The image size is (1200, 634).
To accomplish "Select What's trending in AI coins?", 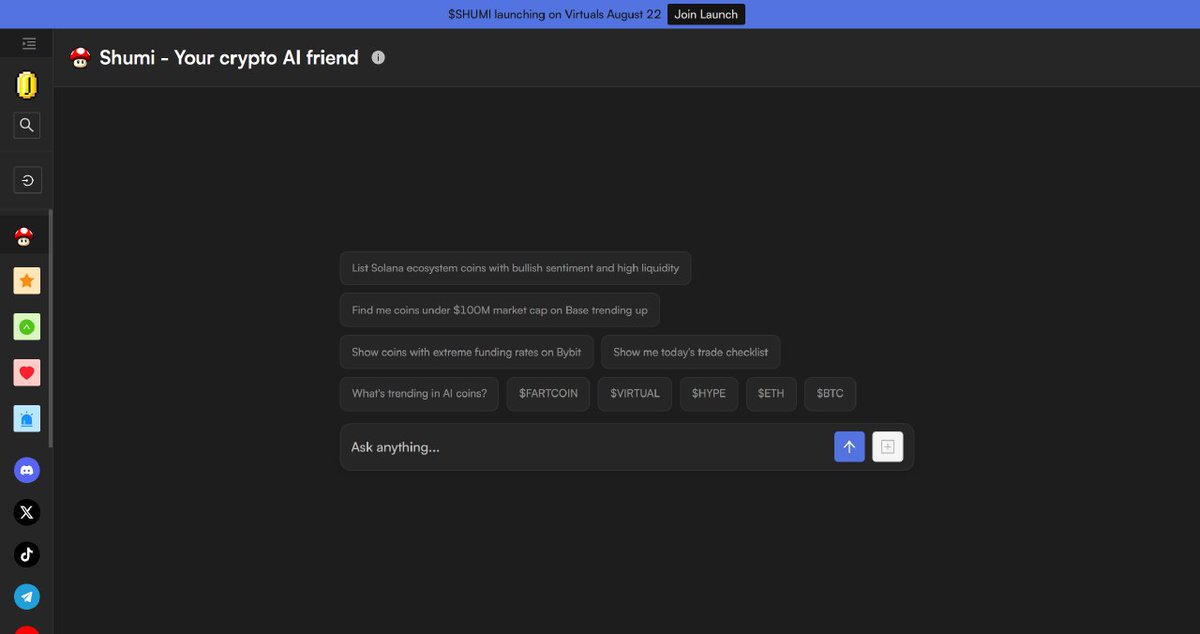I will pos(419,394).
